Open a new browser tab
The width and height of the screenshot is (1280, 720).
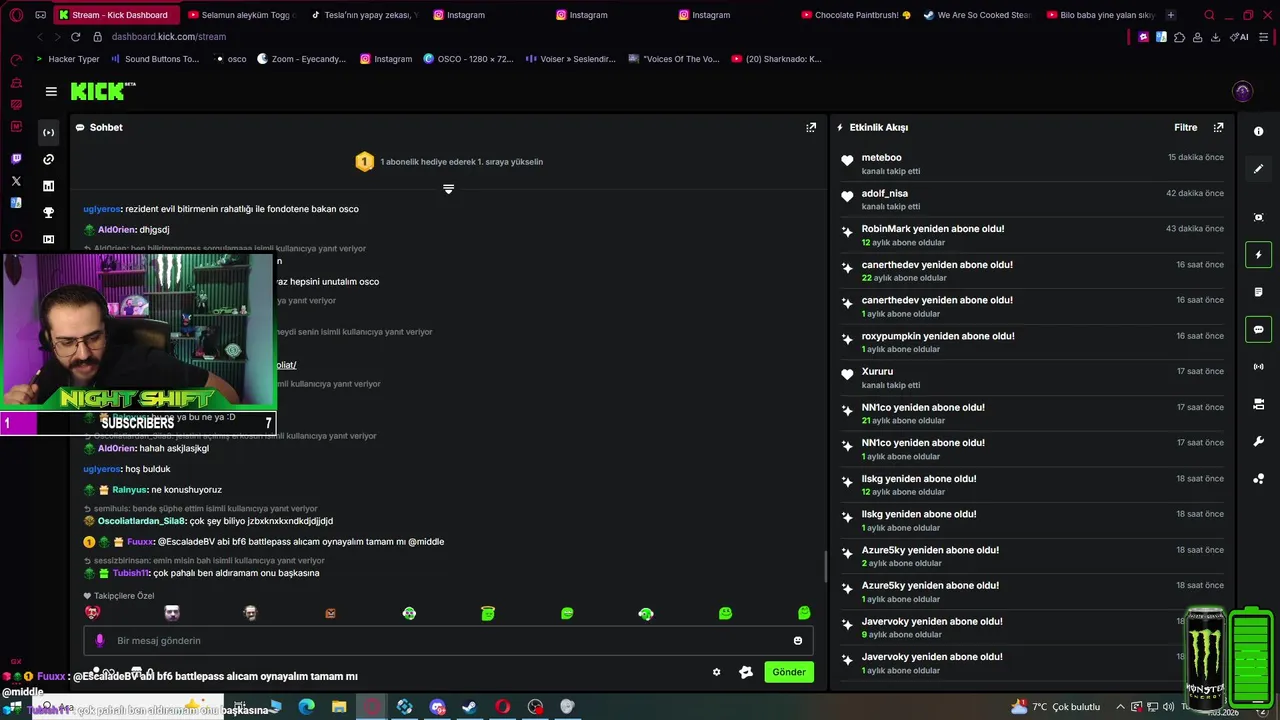pyautogui.click(x=1171, y=15)
